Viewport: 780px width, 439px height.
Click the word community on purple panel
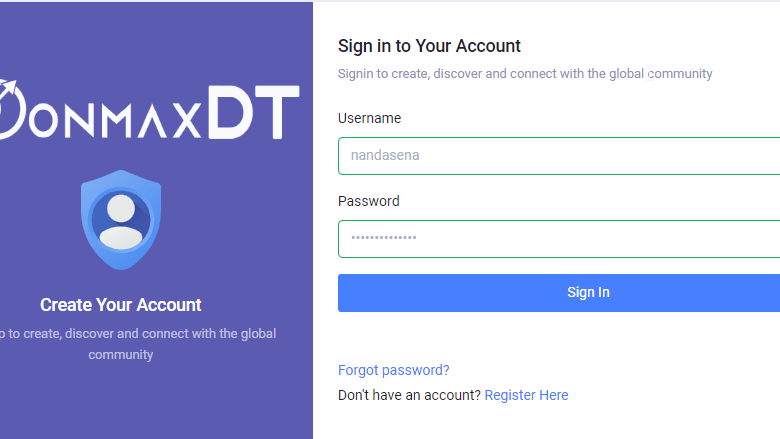(121, 354)
